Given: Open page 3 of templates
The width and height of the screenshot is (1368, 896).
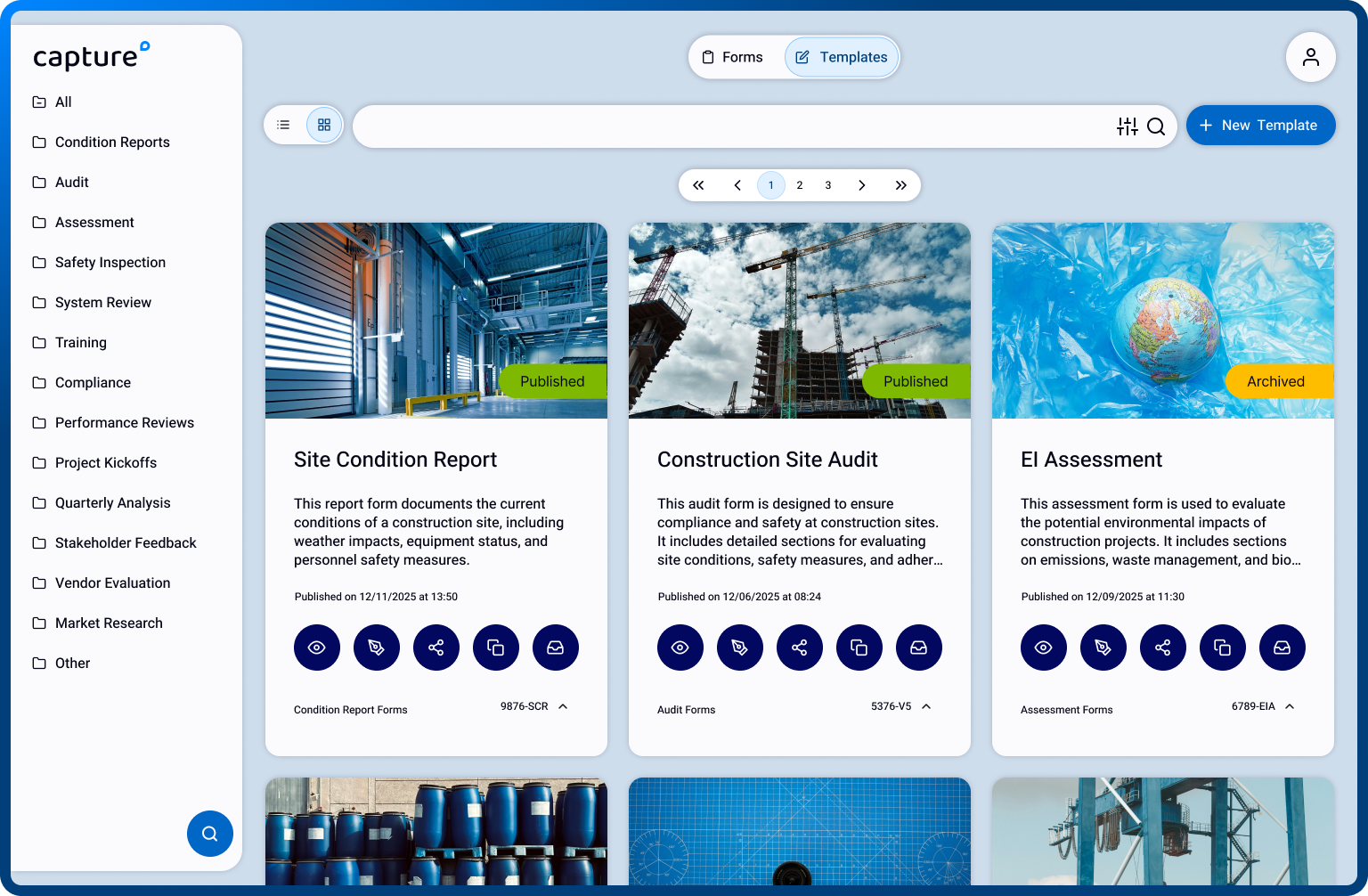Looking at the screenshot, I should [x=827, y=184].
